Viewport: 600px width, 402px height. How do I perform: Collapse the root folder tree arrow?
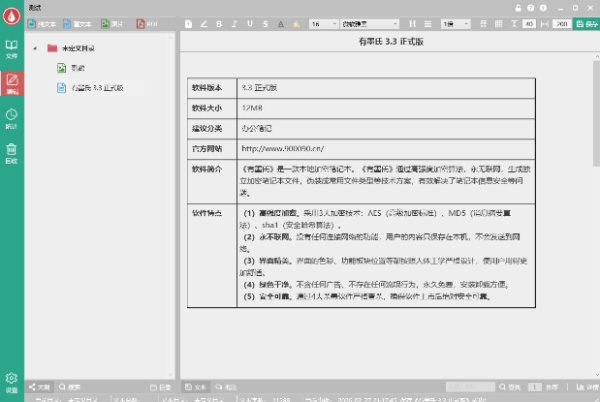[35, 48]
